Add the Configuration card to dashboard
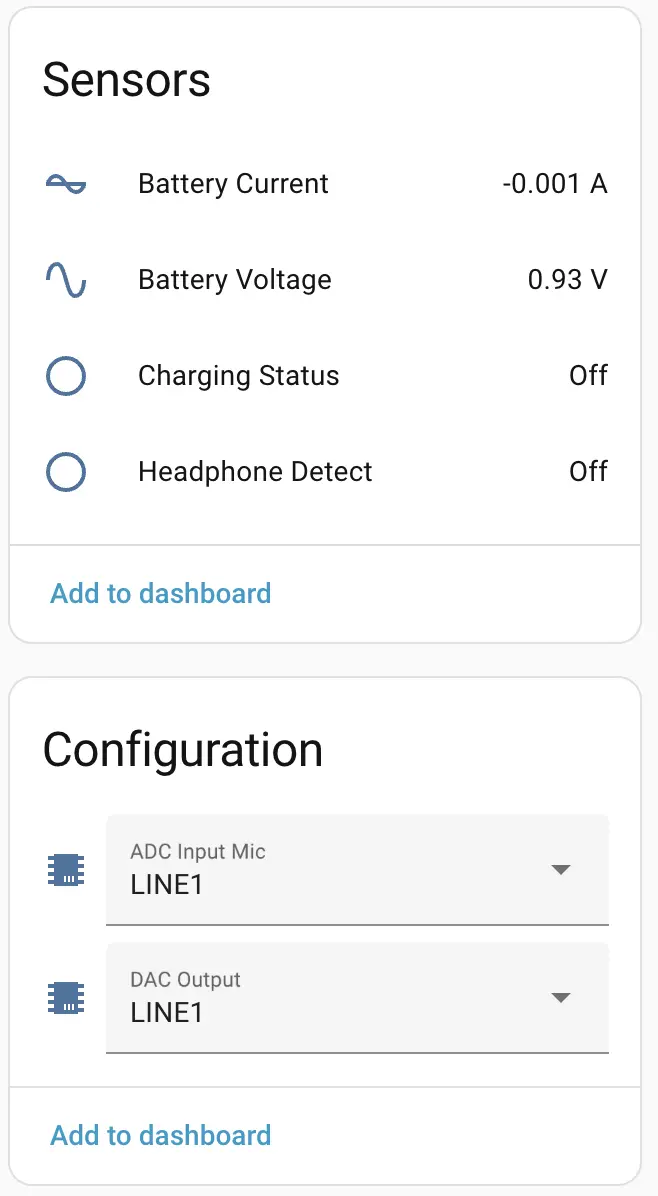The image size is (658, 1196). pos(161,1135)
